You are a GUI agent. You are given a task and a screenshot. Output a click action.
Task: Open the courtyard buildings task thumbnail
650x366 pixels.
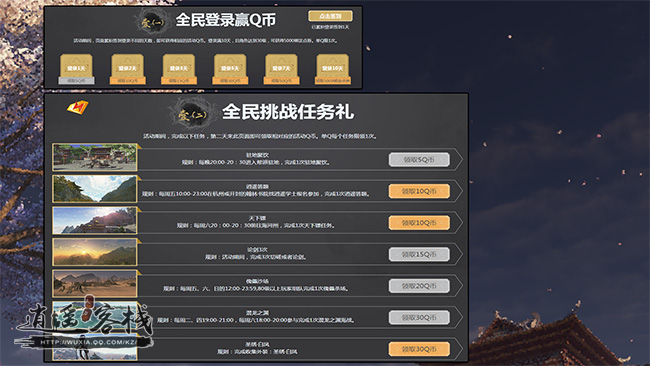tap(95, 158)
